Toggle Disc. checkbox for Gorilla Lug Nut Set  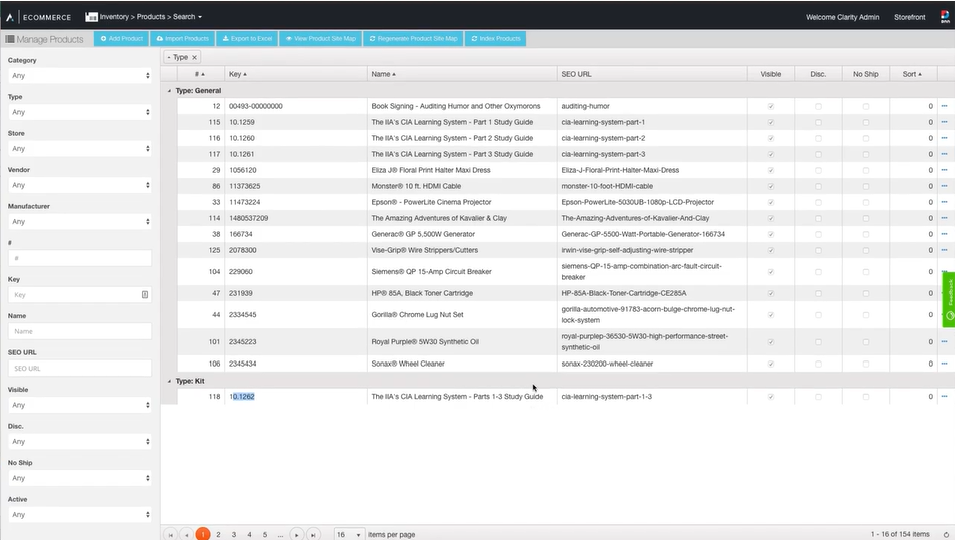point(818,315)
